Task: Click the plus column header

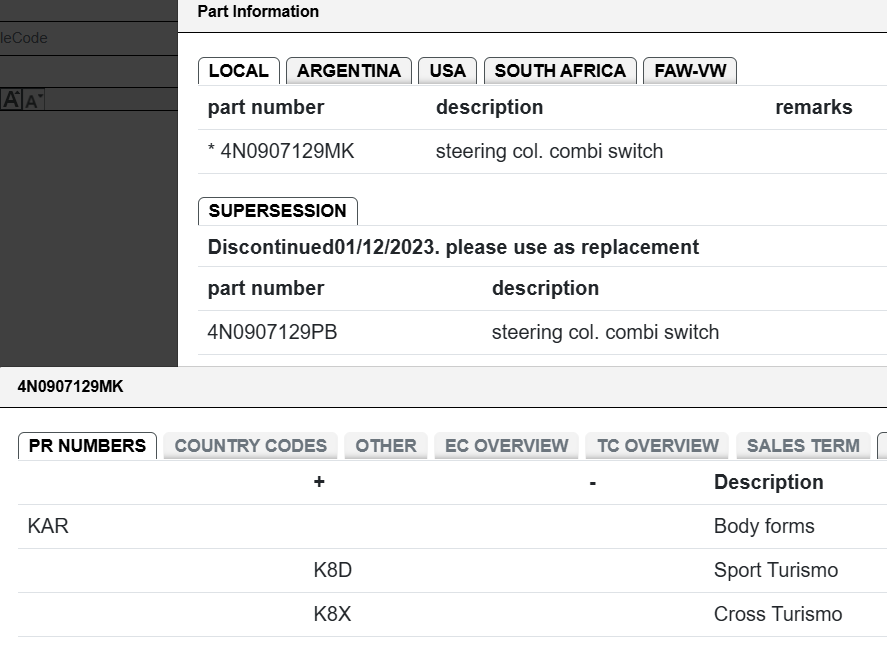Action: pyautogui.click(x=319, y=482)
